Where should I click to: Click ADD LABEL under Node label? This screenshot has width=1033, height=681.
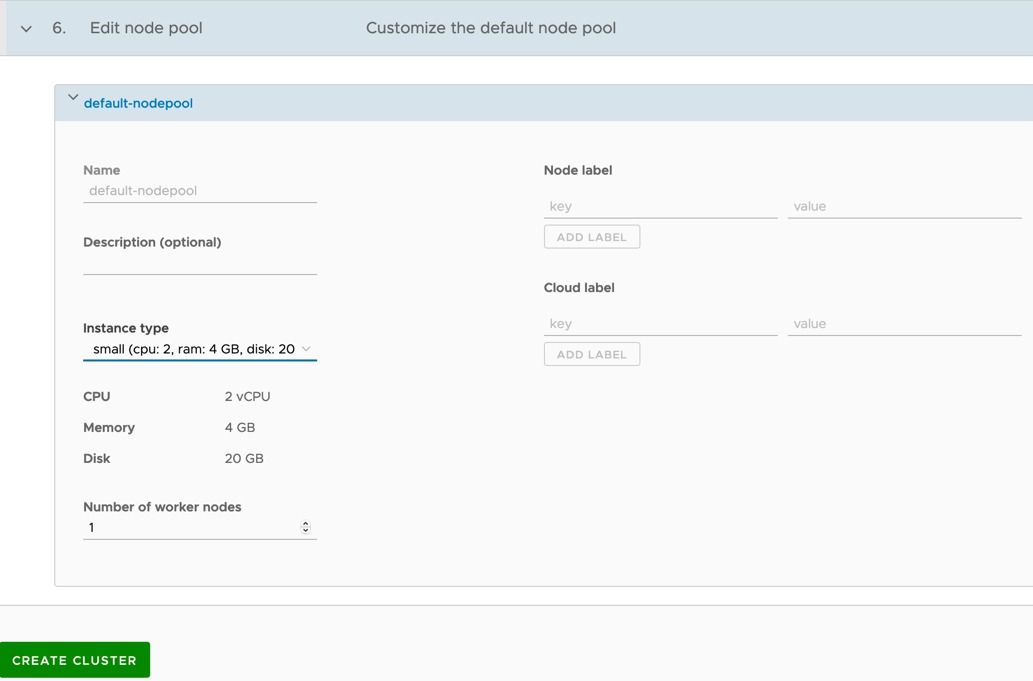coord(591,236)
